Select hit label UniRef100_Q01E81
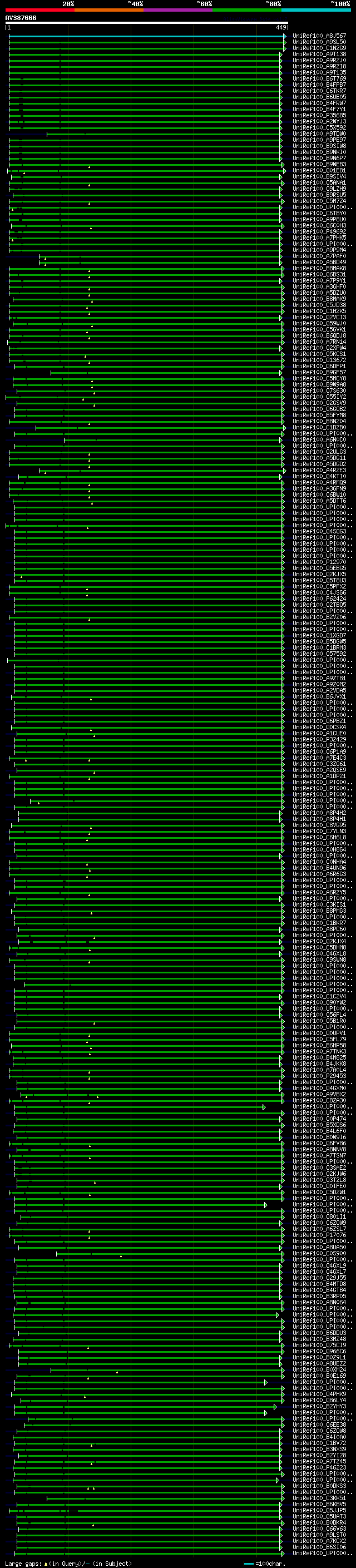 319,170
